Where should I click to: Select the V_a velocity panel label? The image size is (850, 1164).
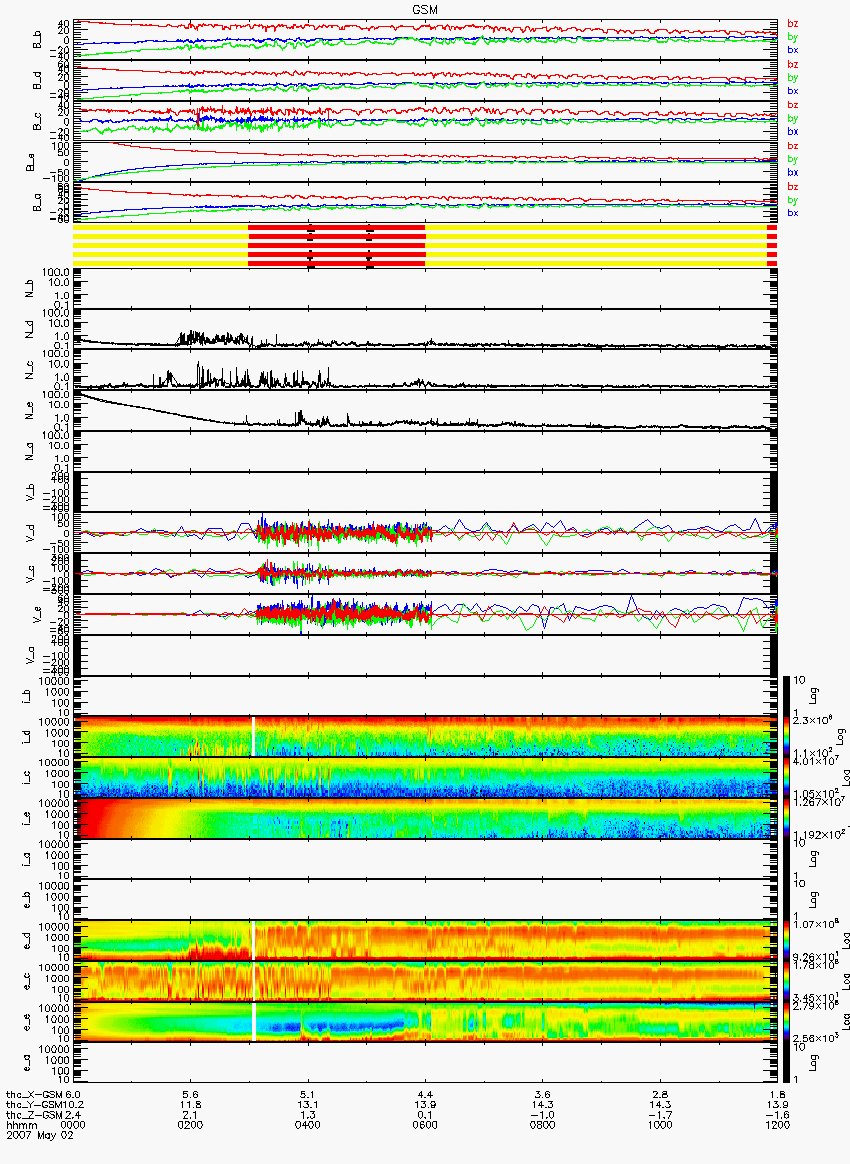30,655
